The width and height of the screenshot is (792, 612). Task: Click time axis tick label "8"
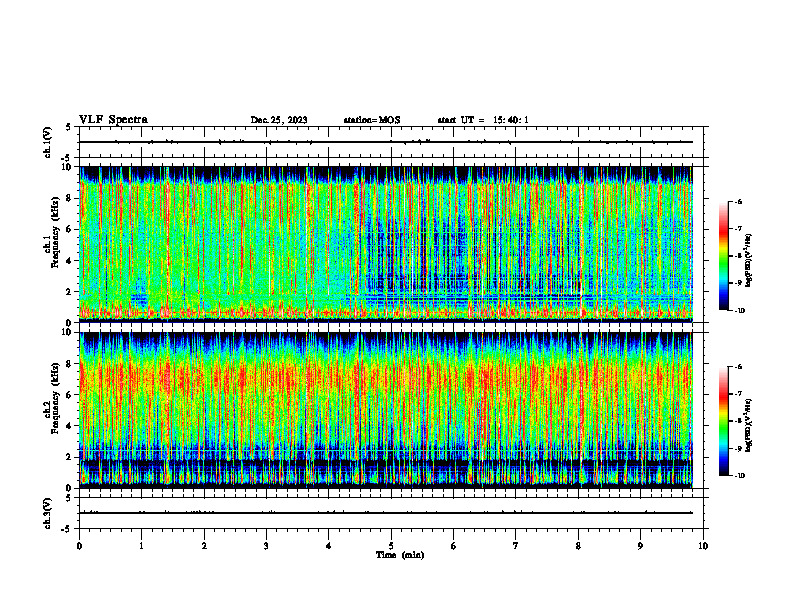(578, 546)
